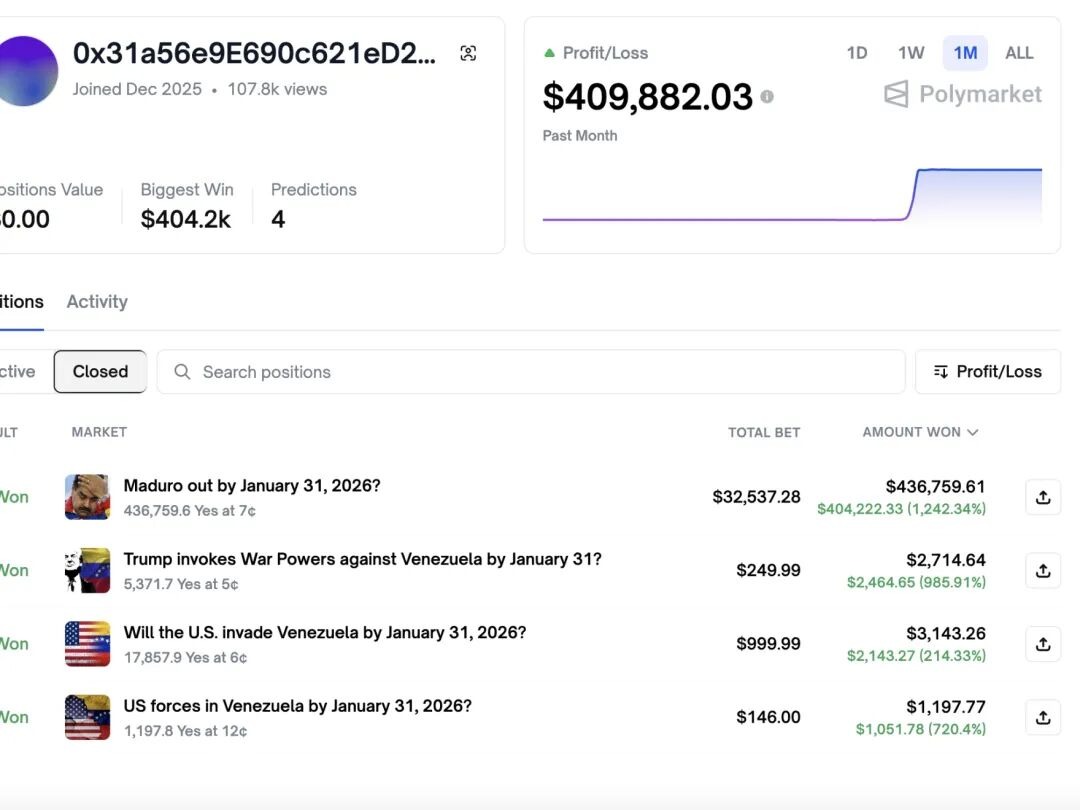Click the info icon next to profit amount
The height and width of the screenshot is (810, 1080).
(767, 97)
